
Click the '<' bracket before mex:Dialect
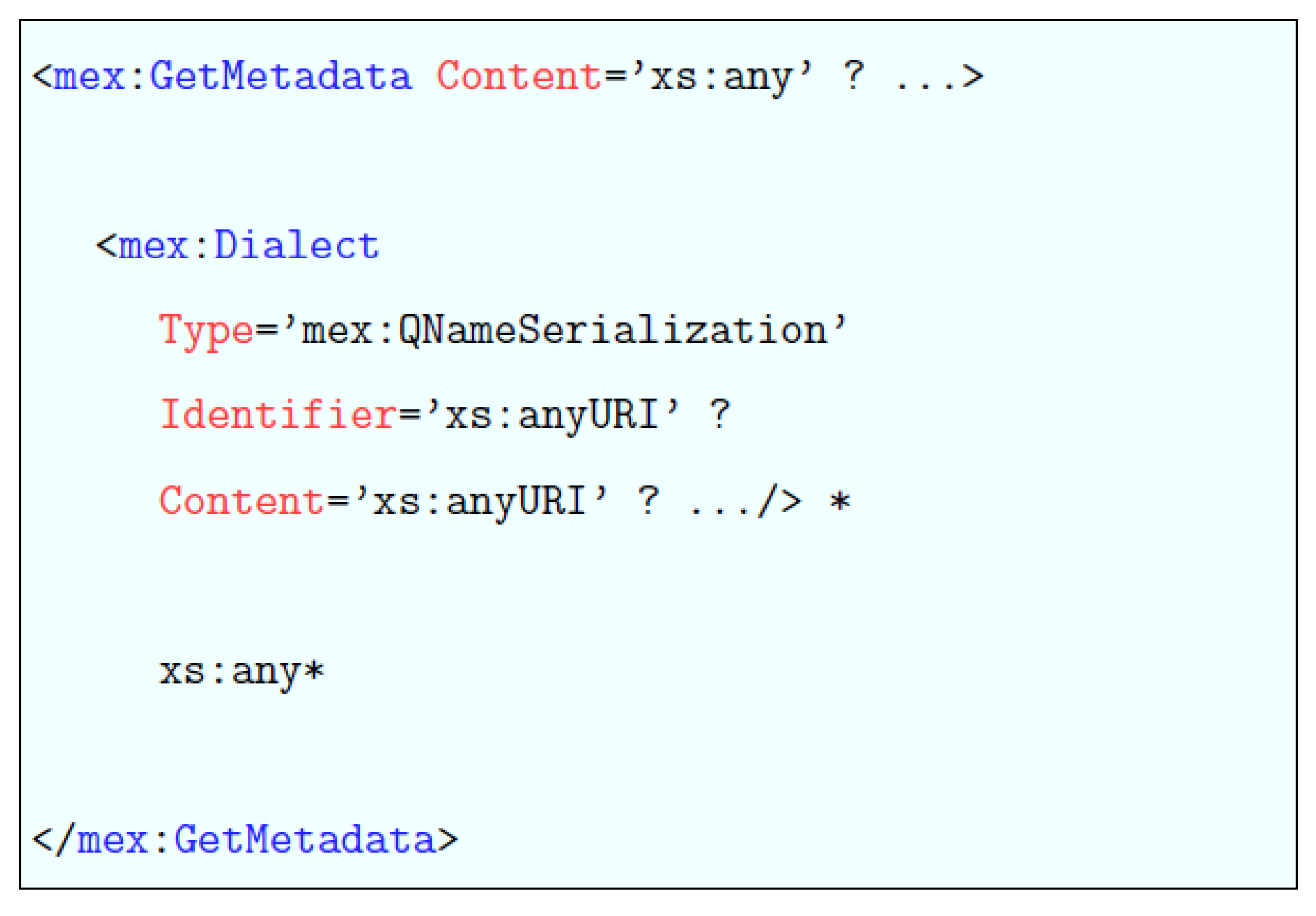[106, 246]
